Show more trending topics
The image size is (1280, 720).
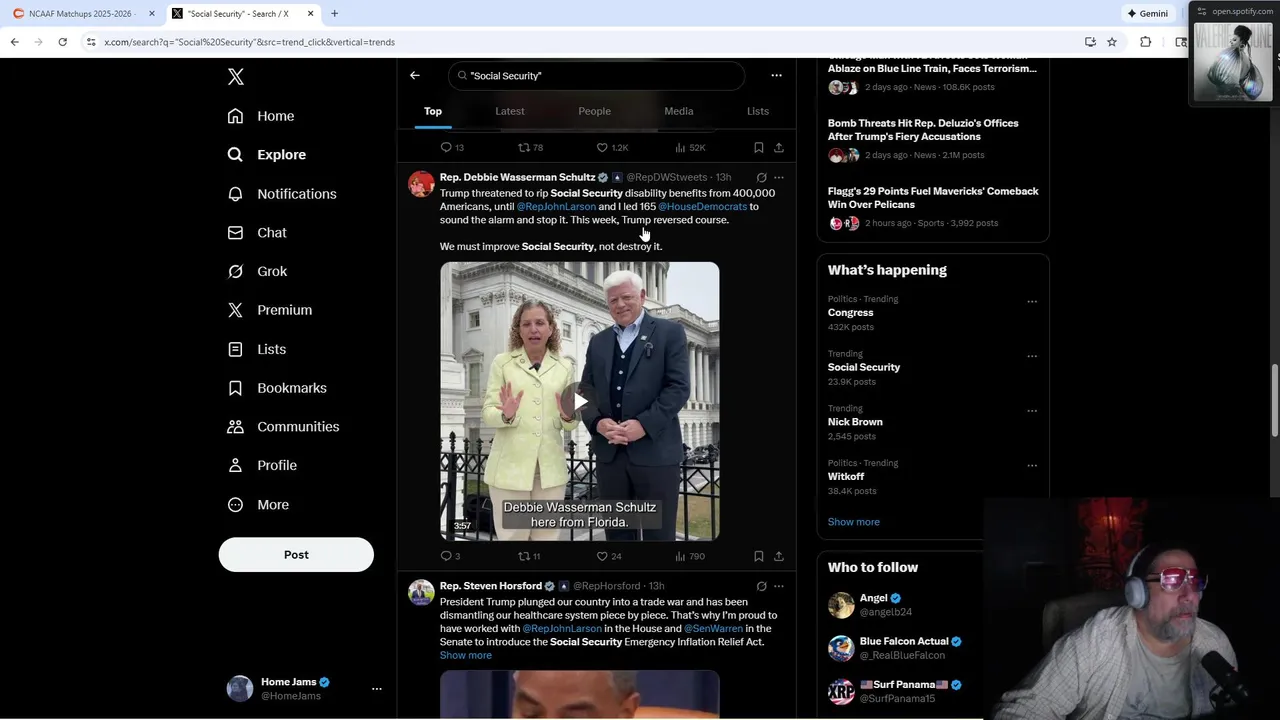point(854,522)
